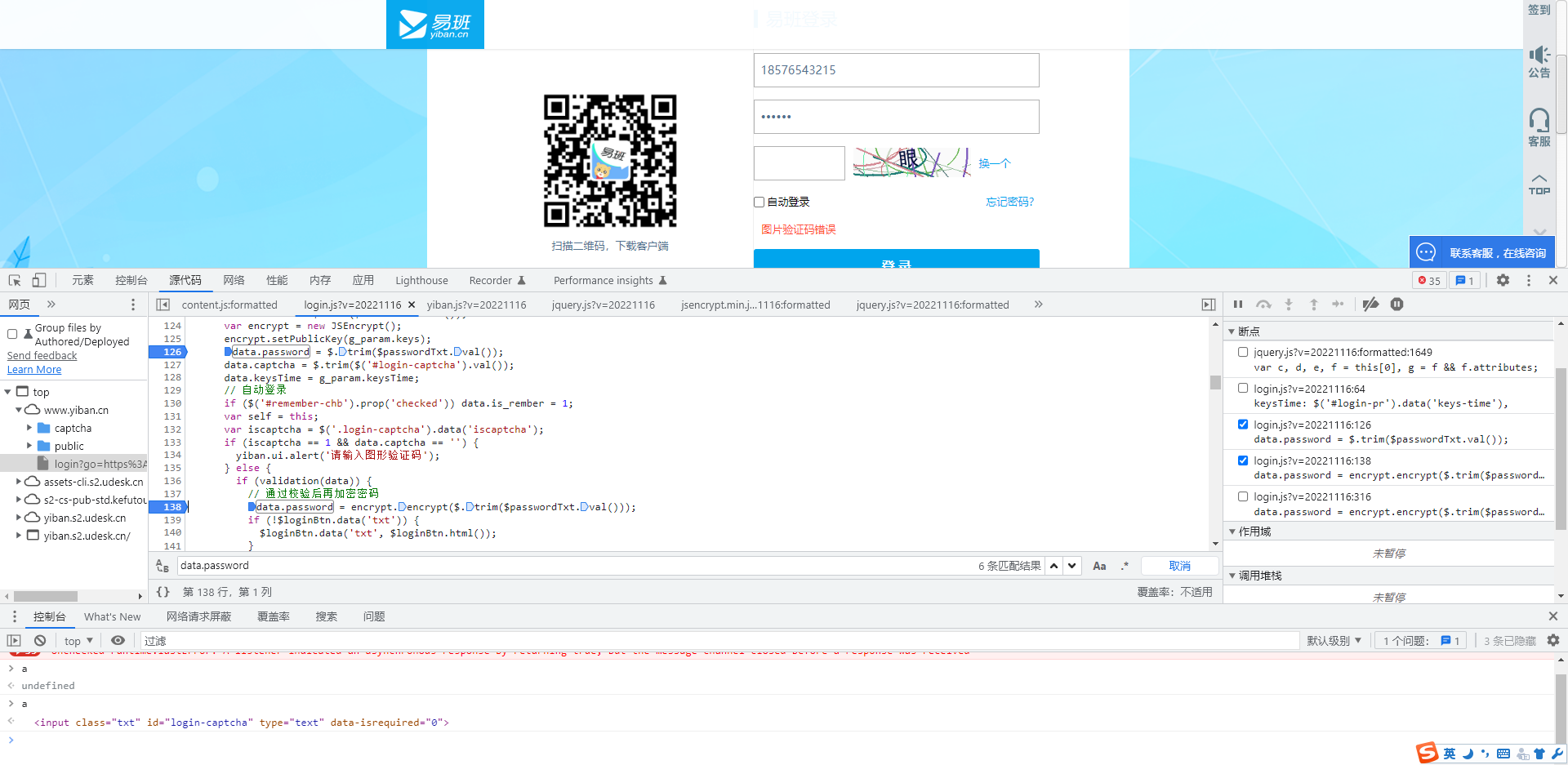Click the 35 errors counter badge
This screenshot has width=1568, height=765.
pyautogui.click(x=1429, y=281)
